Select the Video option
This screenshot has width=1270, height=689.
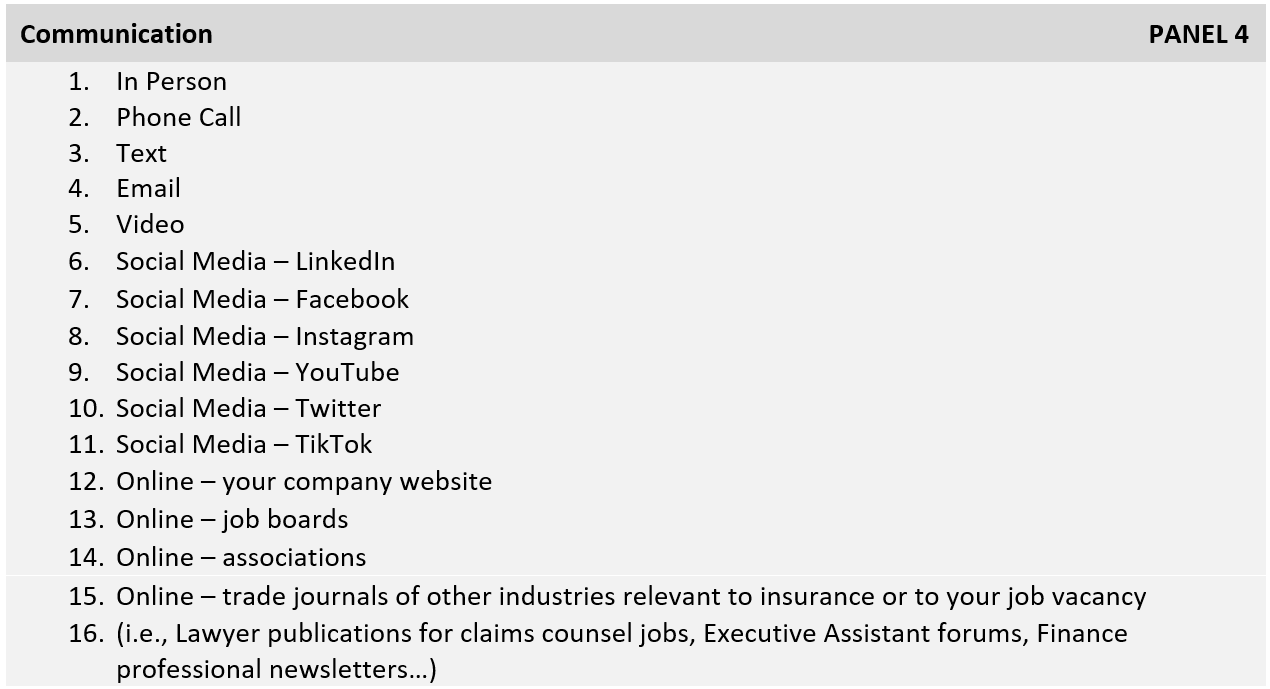(x=150, y=225)
